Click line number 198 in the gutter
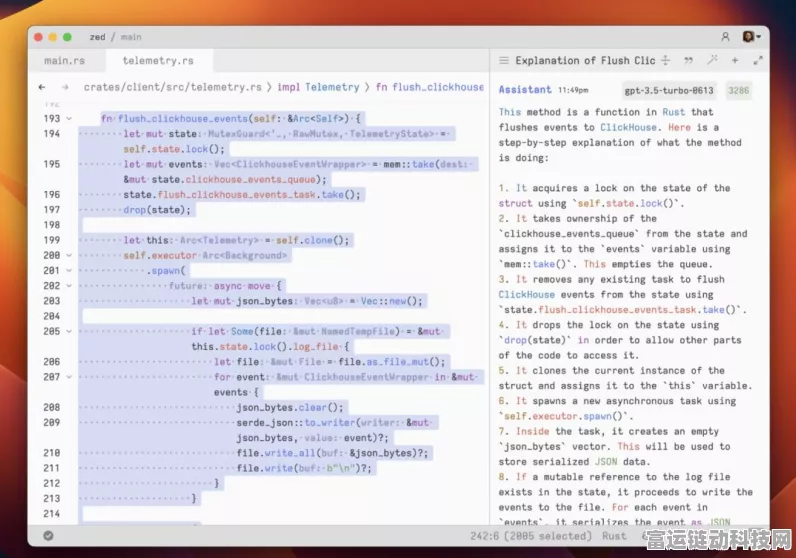The width and height of the screenshot is (796, 558). [x=52, y=225]
